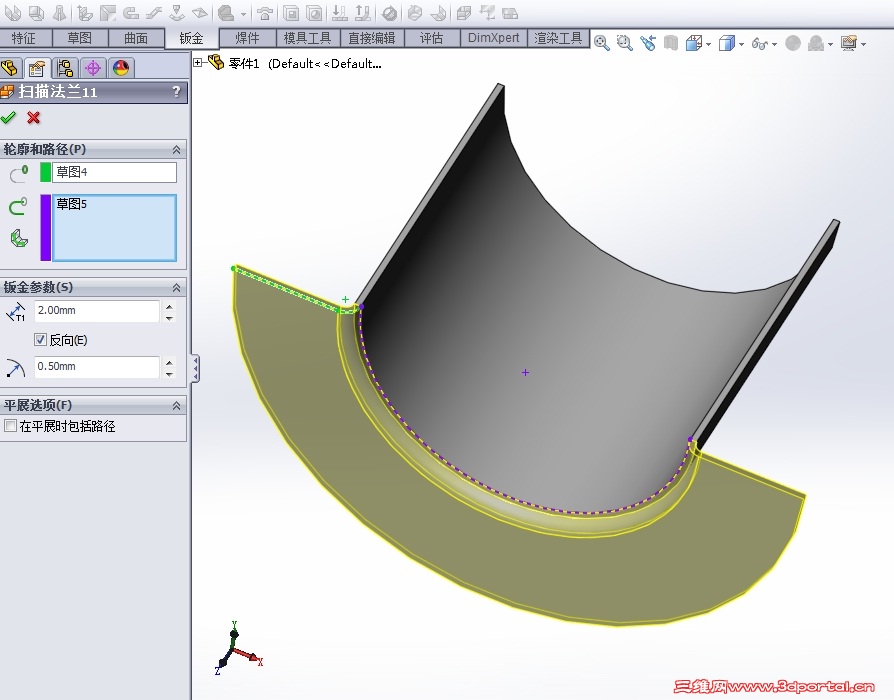Click the Section View icon

point(670,43)
